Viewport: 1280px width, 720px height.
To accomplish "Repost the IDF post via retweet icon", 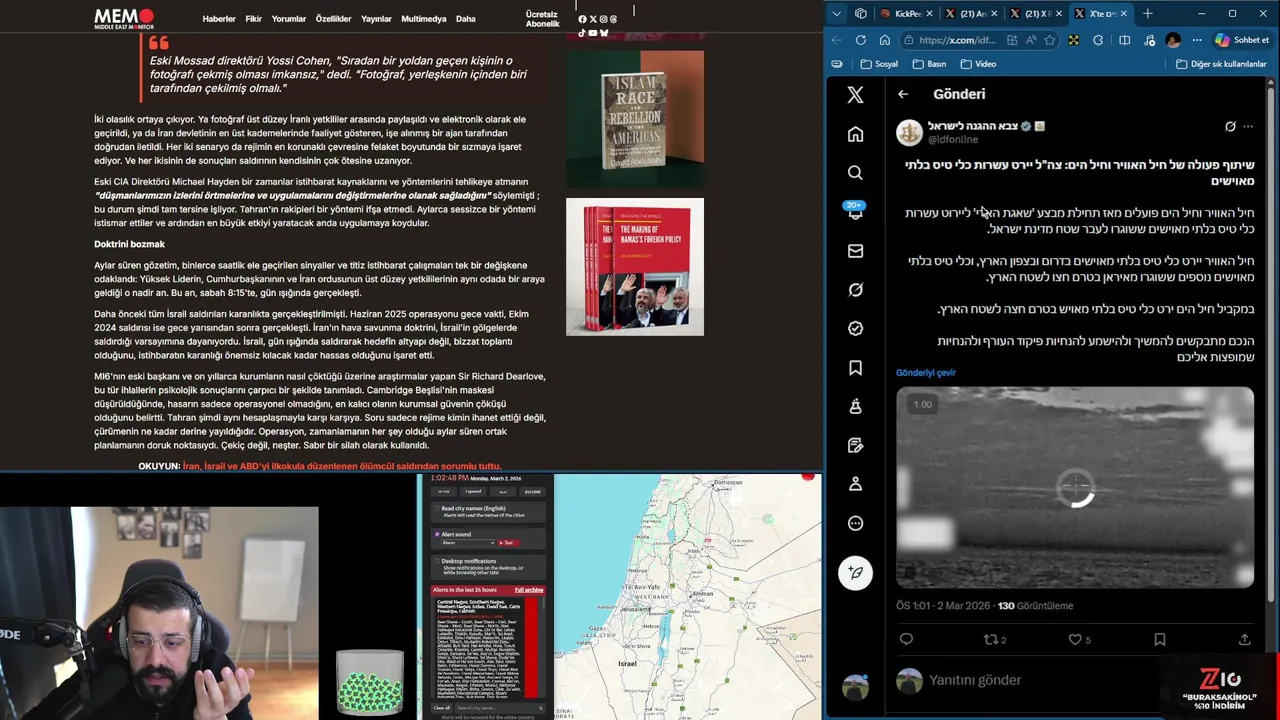I will click(x=991, y=639).
